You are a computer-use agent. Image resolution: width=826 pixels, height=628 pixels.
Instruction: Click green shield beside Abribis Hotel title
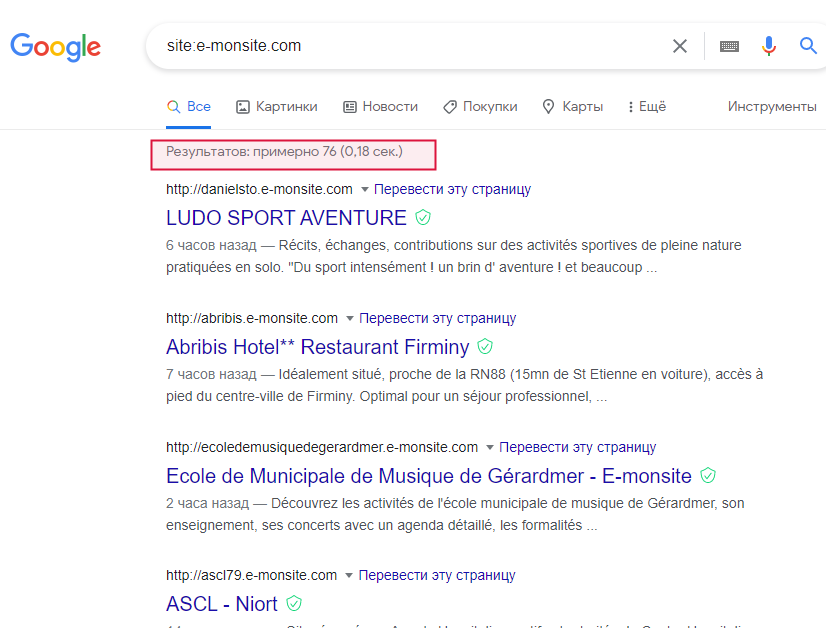[485, 346]
